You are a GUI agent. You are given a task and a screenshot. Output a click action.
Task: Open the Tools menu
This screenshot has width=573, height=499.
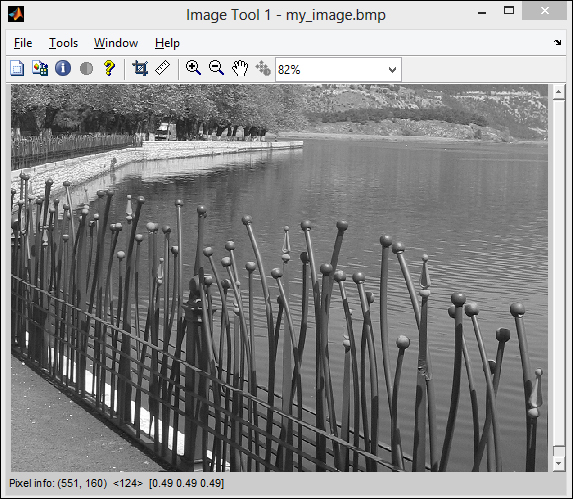pos(63,43)
